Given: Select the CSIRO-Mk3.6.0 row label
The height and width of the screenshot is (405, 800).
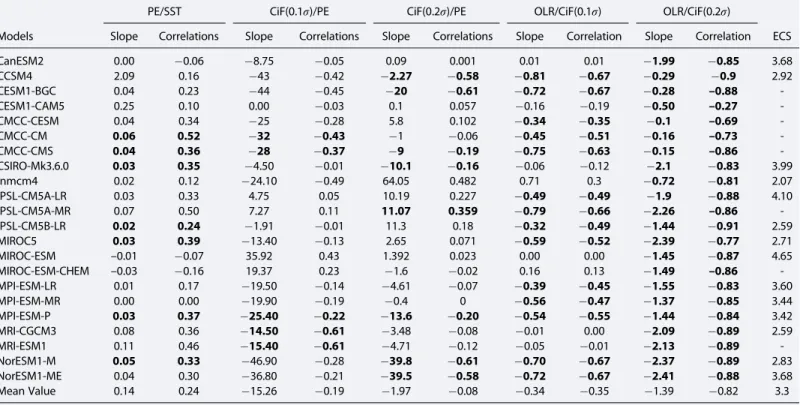Looking at the screenshot, I should (34, 166).
